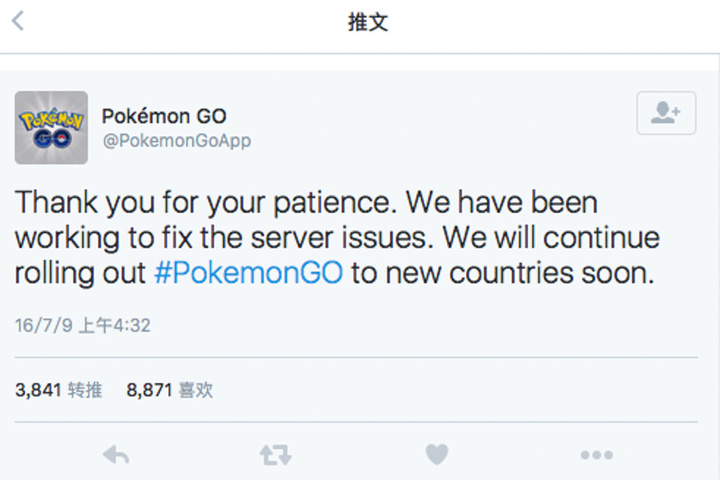Click the Pokémon GO display name
Viewport: 720px width, 480px height.
coord(164,116)
